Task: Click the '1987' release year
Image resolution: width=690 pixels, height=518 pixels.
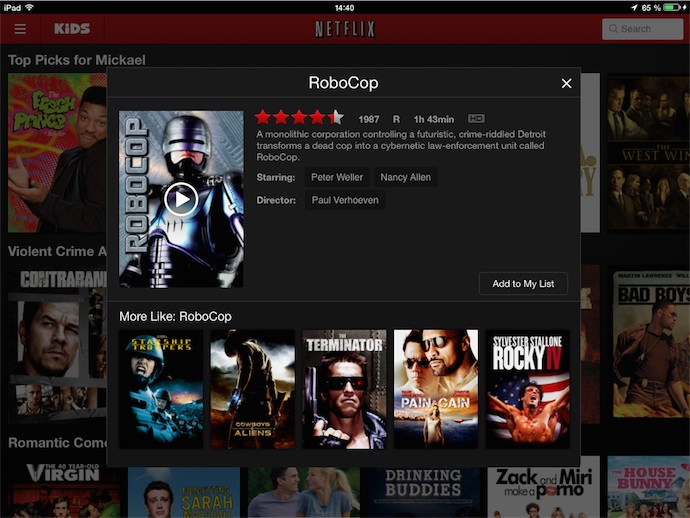Action: [x=369, y=119]
